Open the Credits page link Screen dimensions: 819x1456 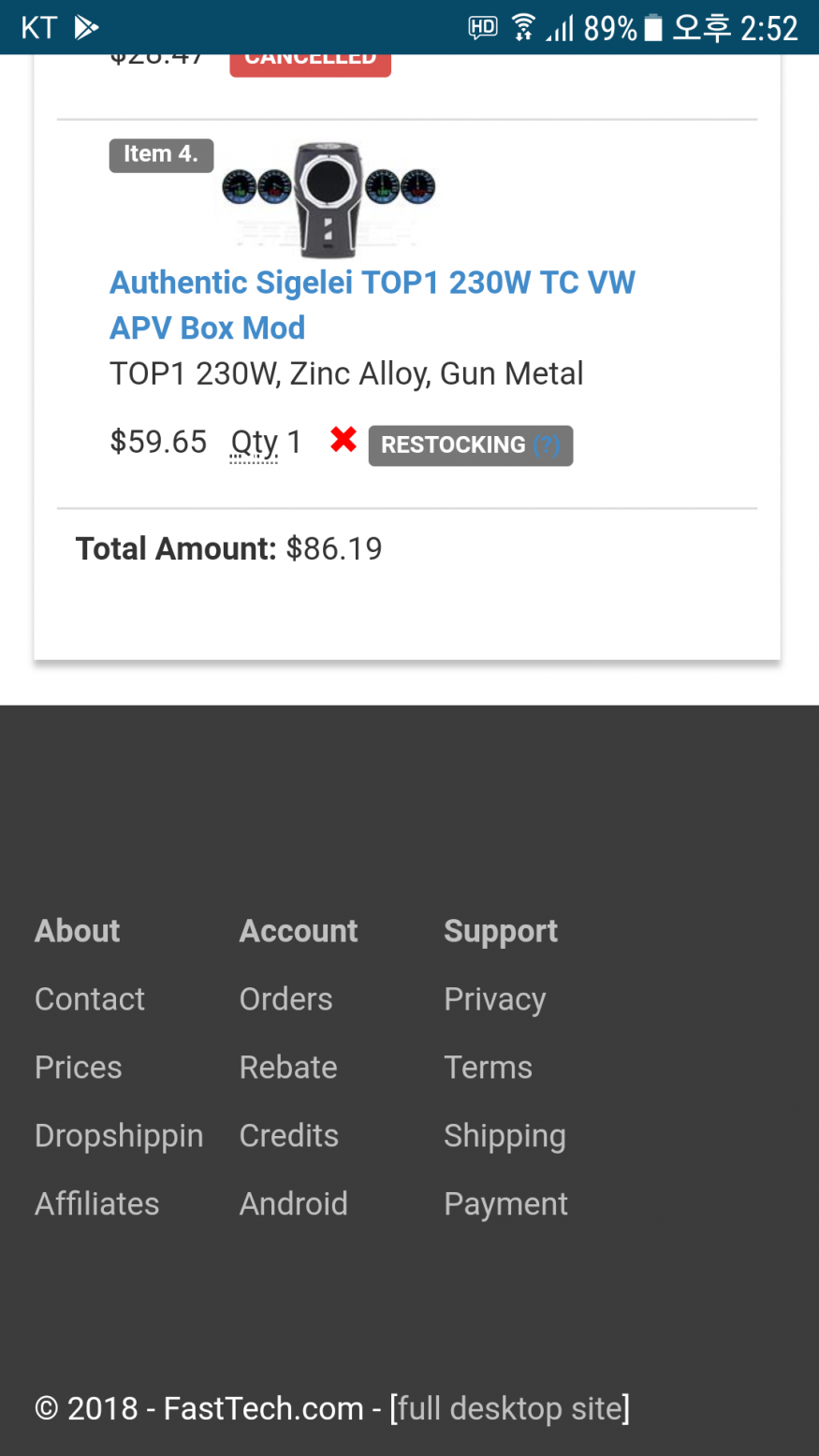[289, 1136]
